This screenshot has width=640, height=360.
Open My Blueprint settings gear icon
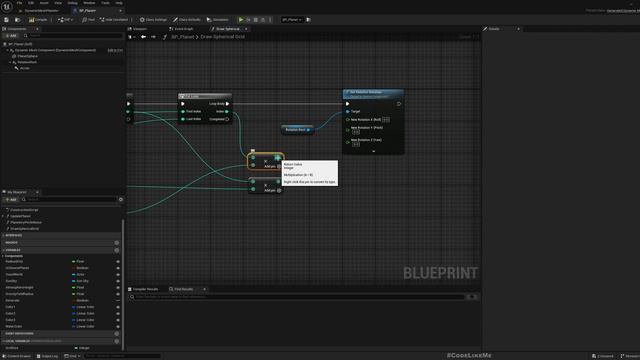coord(121,200)
